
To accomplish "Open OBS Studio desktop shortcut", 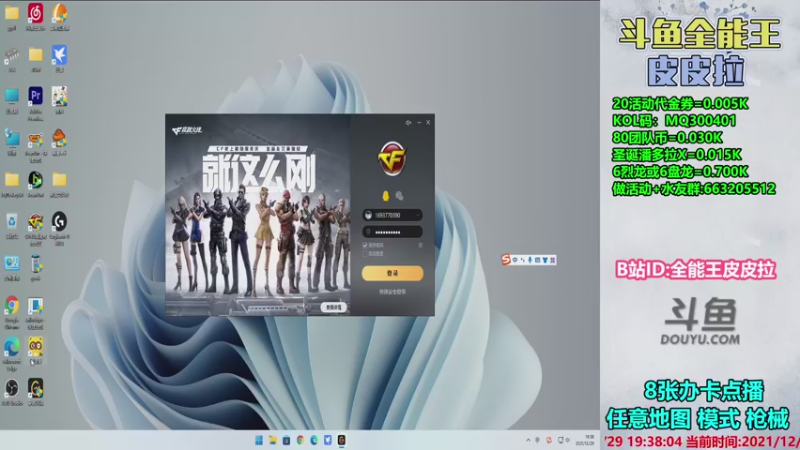I will pos(12,389).
